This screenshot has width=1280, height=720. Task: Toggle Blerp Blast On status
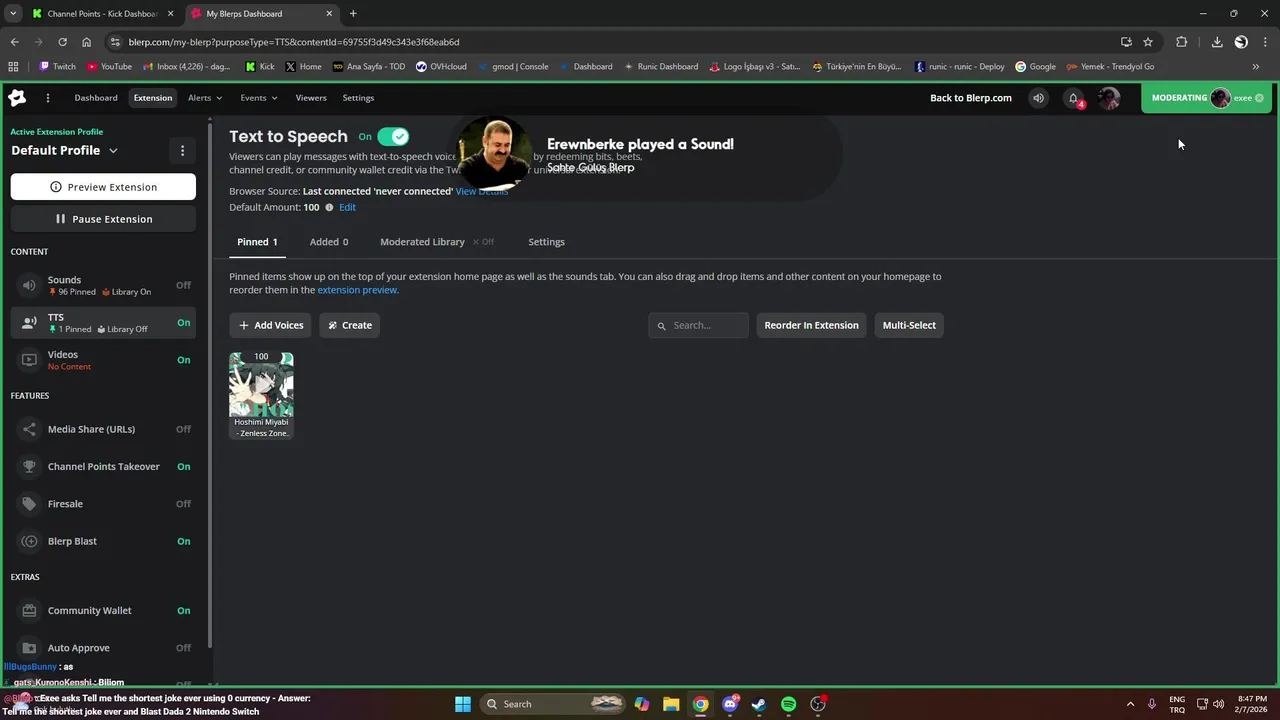tap(184, 541)
